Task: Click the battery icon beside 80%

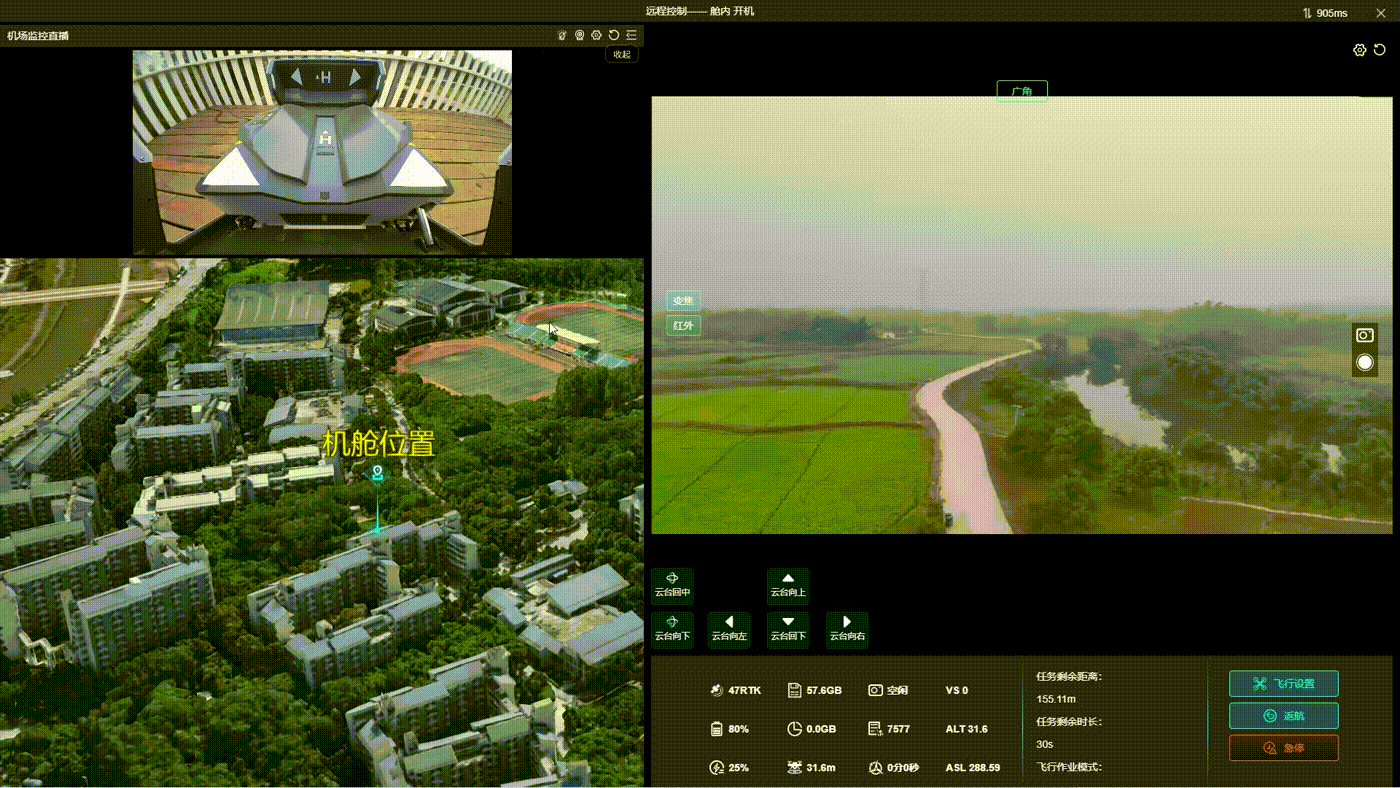Action: tap(716, 729)
